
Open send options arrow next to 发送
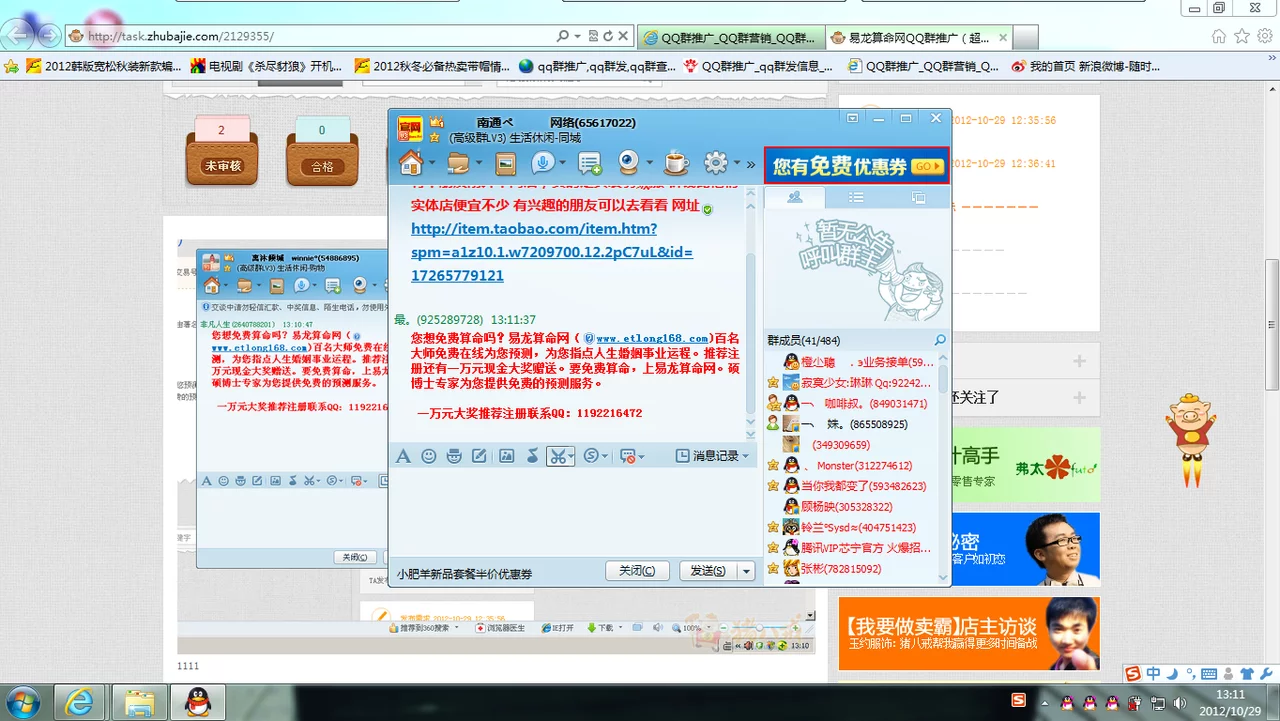(746, 571)
